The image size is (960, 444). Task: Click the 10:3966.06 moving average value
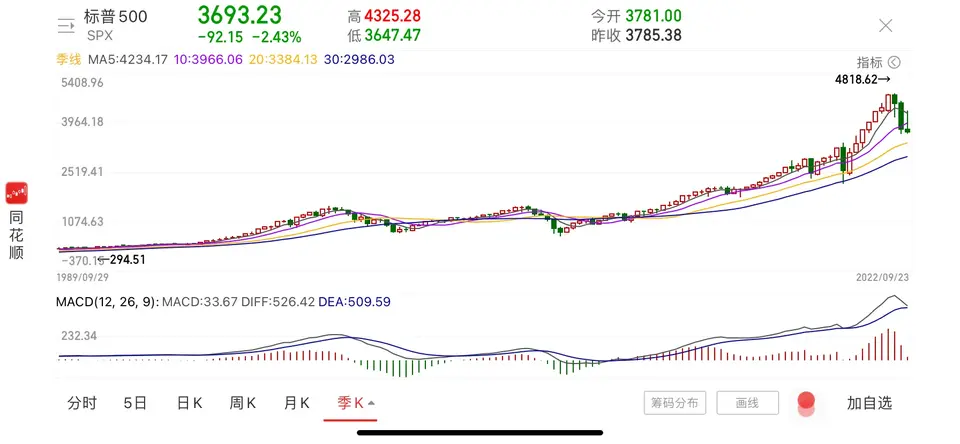[208, 59]
